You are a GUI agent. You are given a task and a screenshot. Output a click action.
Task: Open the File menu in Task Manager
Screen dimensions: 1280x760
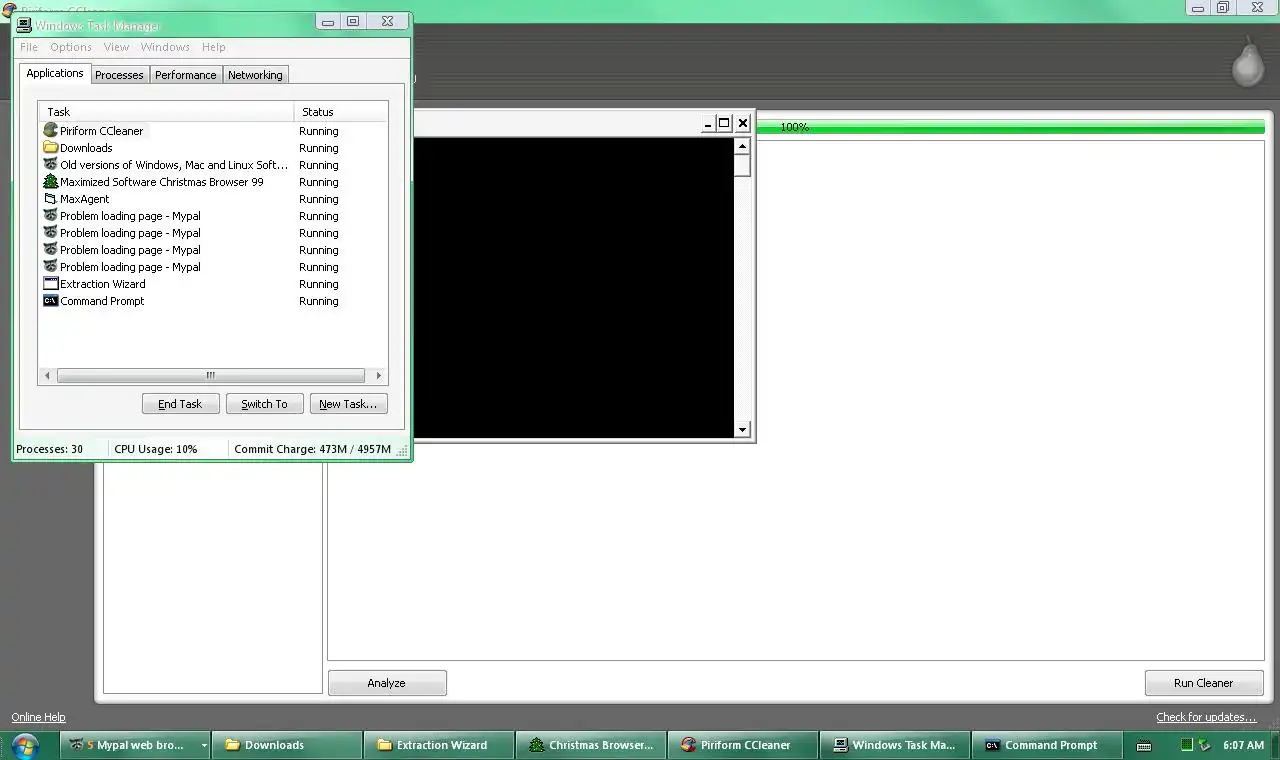pos(29,47)
